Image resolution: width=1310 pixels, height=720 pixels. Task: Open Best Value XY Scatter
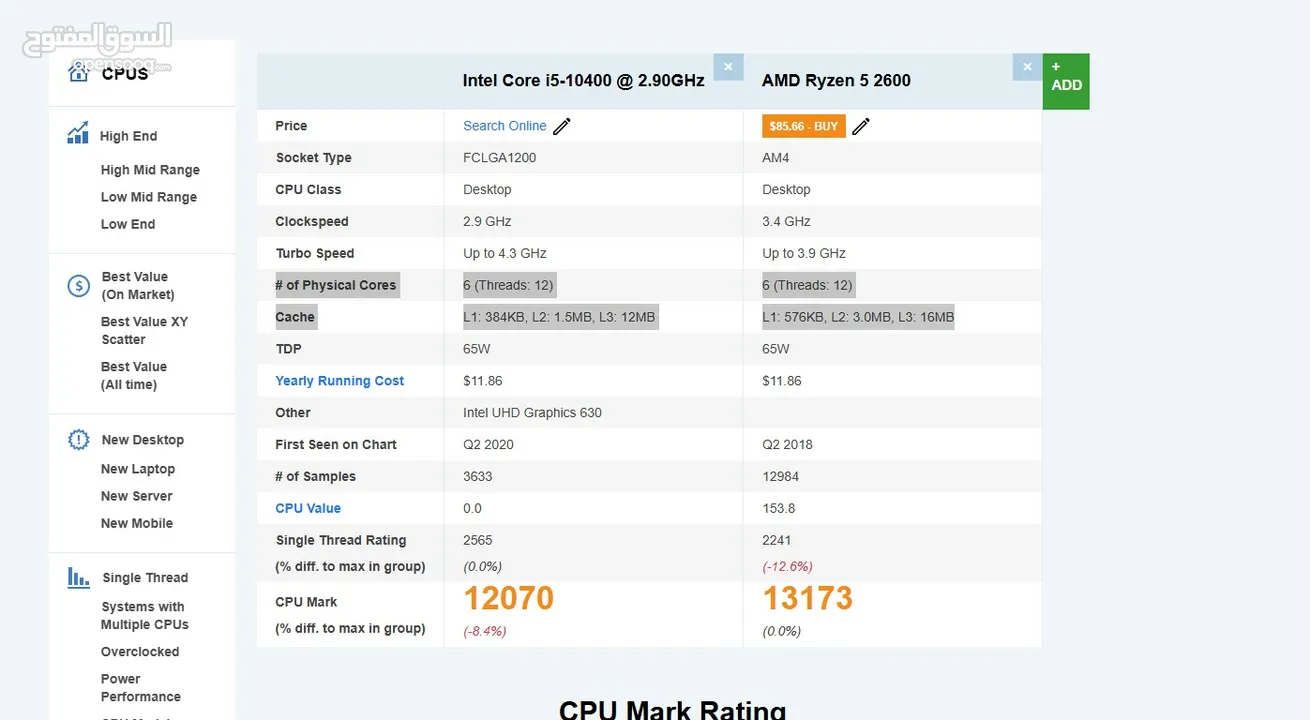[144, 331]
